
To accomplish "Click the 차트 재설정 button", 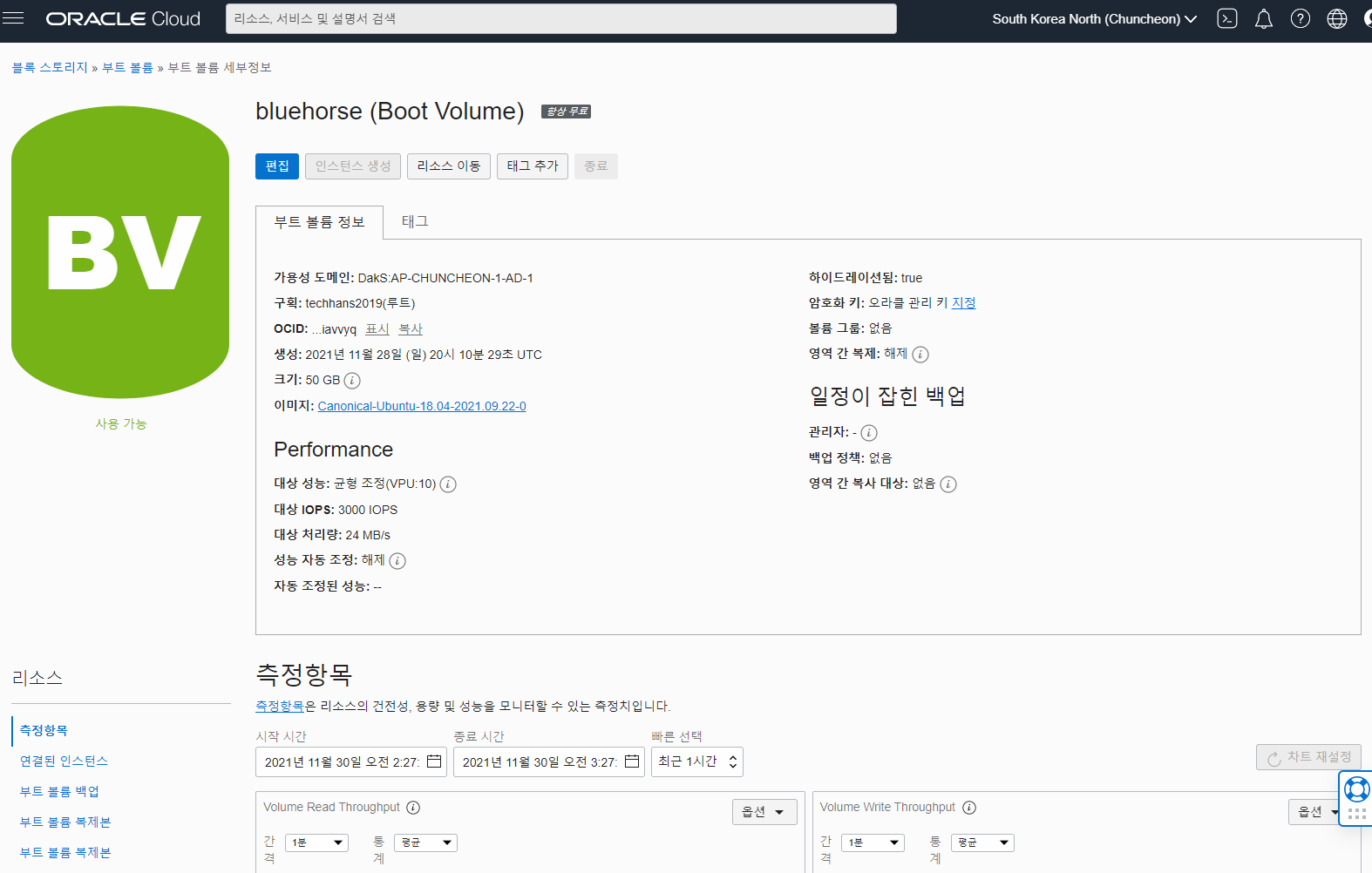I will (x=1308, y=757).
